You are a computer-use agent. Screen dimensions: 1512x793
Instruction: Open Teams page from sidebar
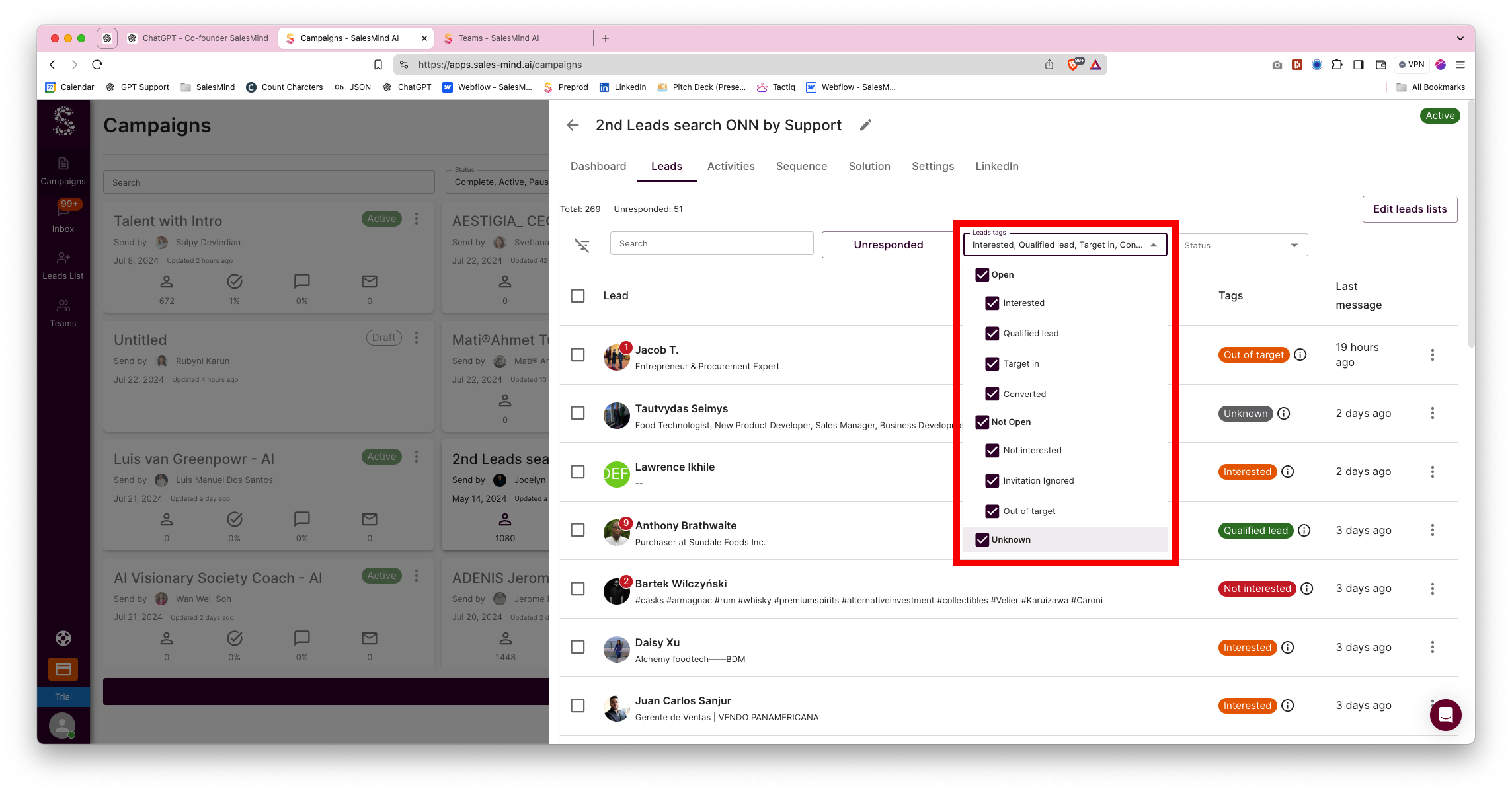click(x=63, y=313)
